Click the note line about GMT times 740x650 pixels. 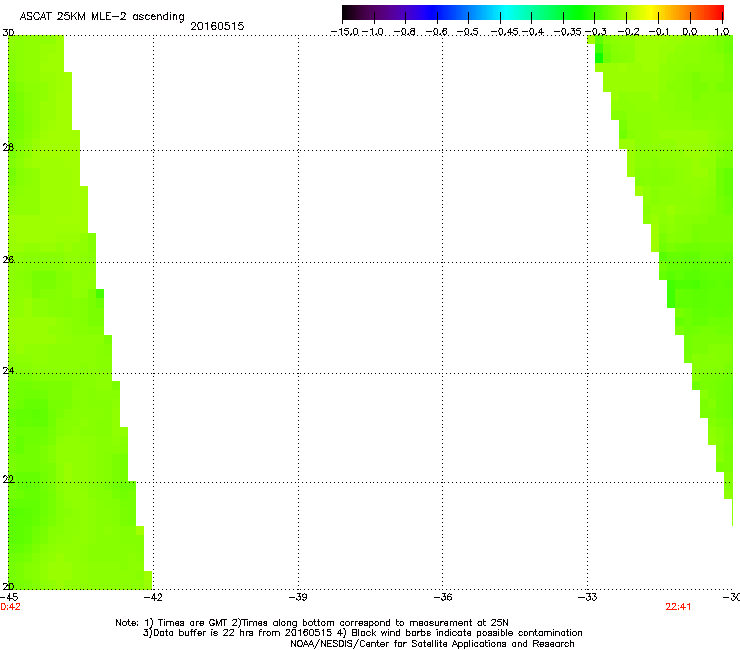point(312,623)
